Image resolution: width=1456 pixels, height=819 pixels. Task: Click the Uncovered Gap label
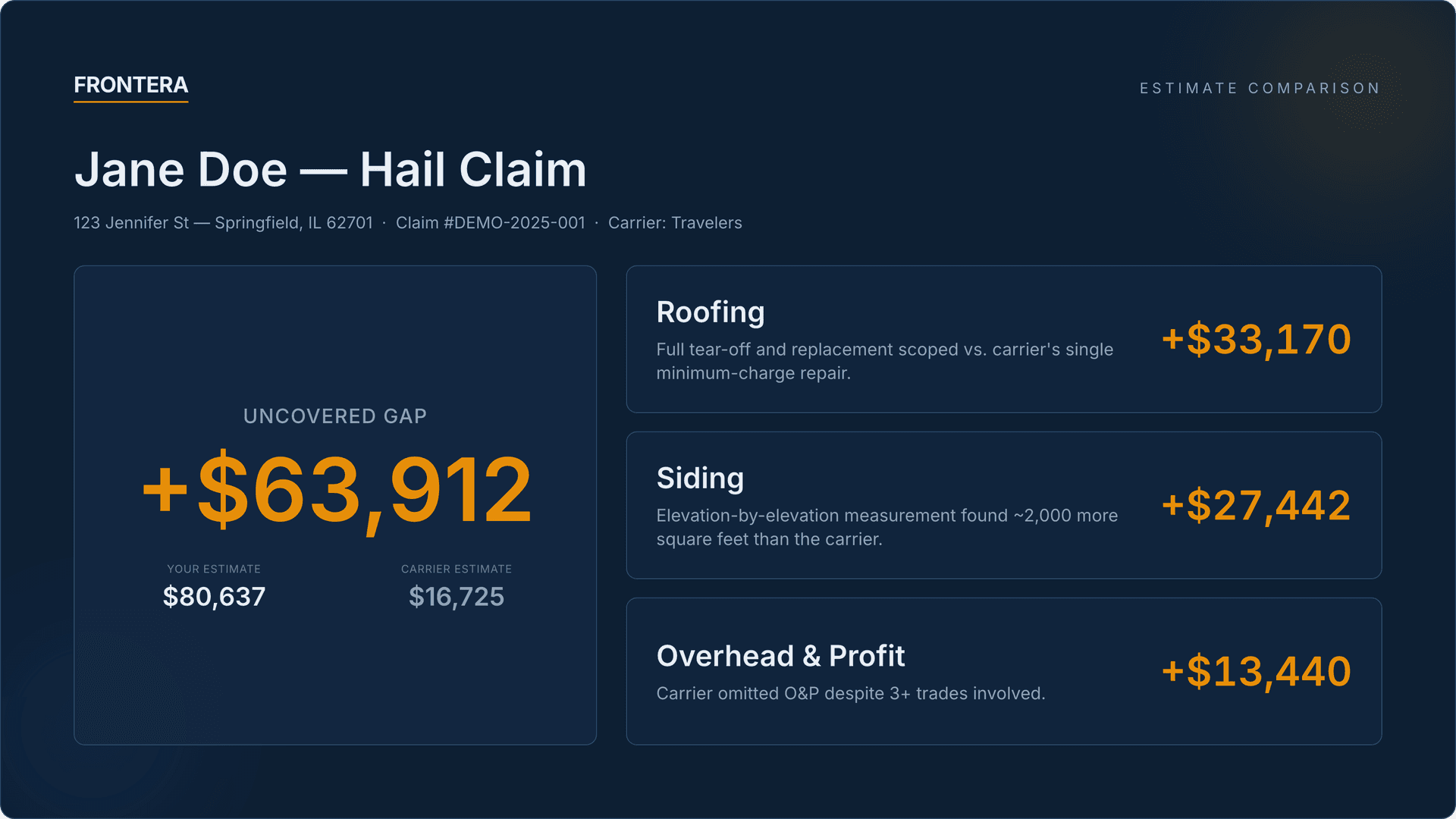pos(334,416)
